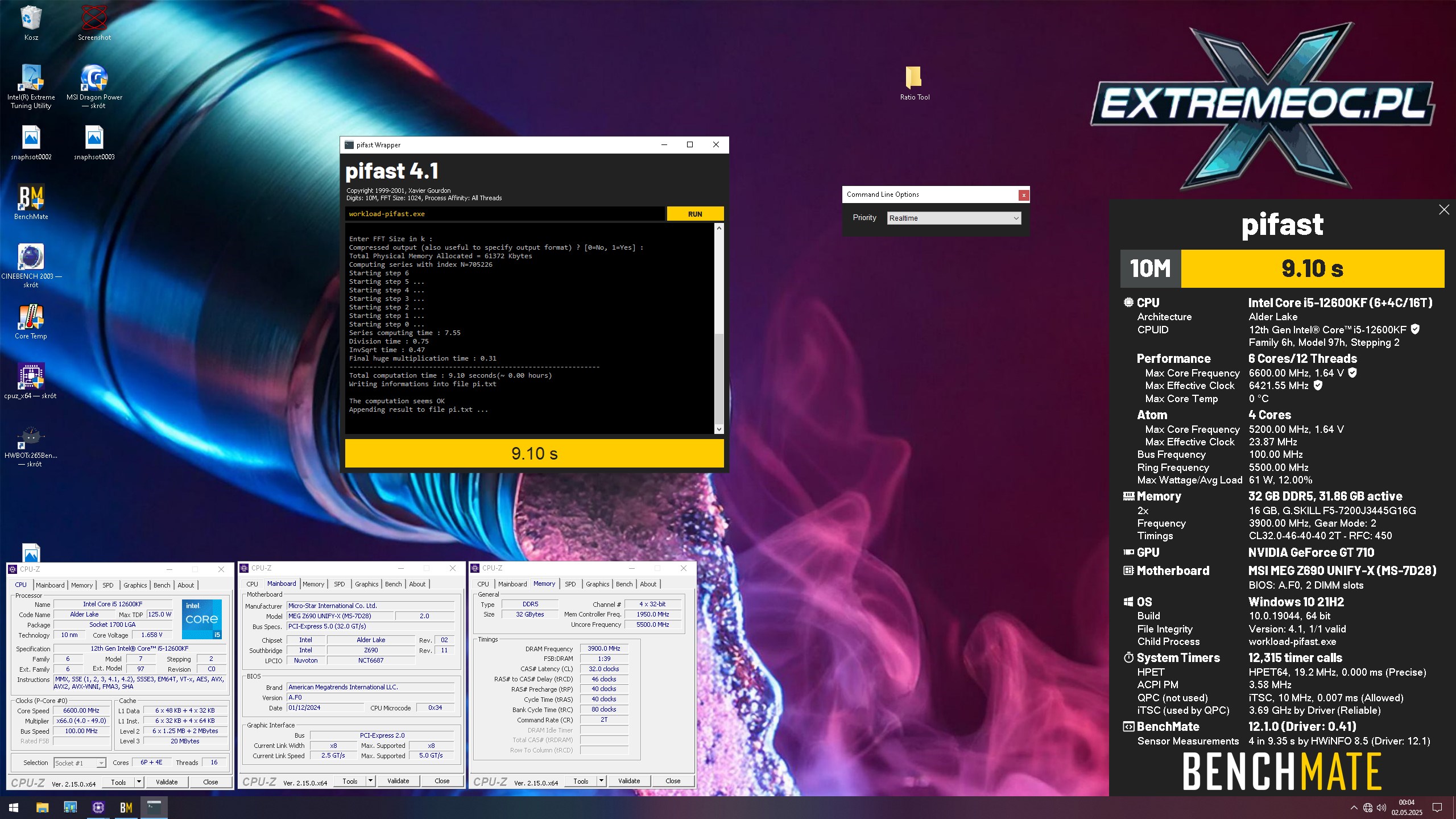This screenshot has height=819, width=1456.
Task: Open Socket #1 selection dropdown in CPU-Z
Action: (80, 763)
